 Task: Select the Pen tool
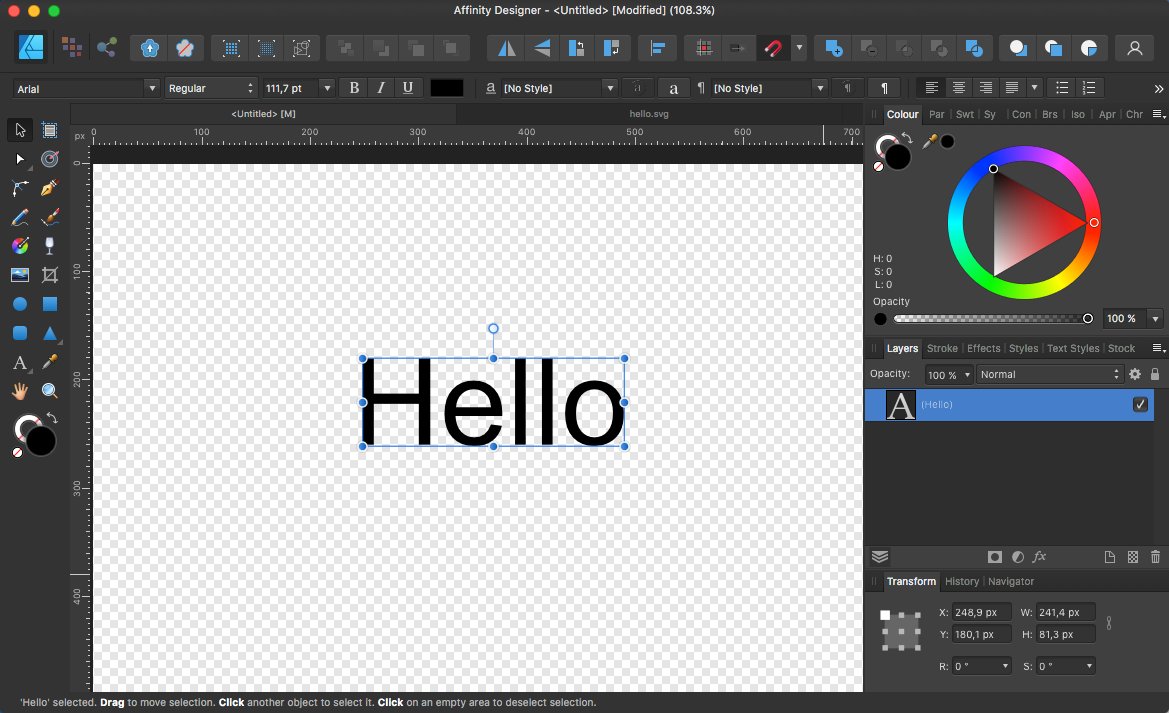(x=48, y=188)
